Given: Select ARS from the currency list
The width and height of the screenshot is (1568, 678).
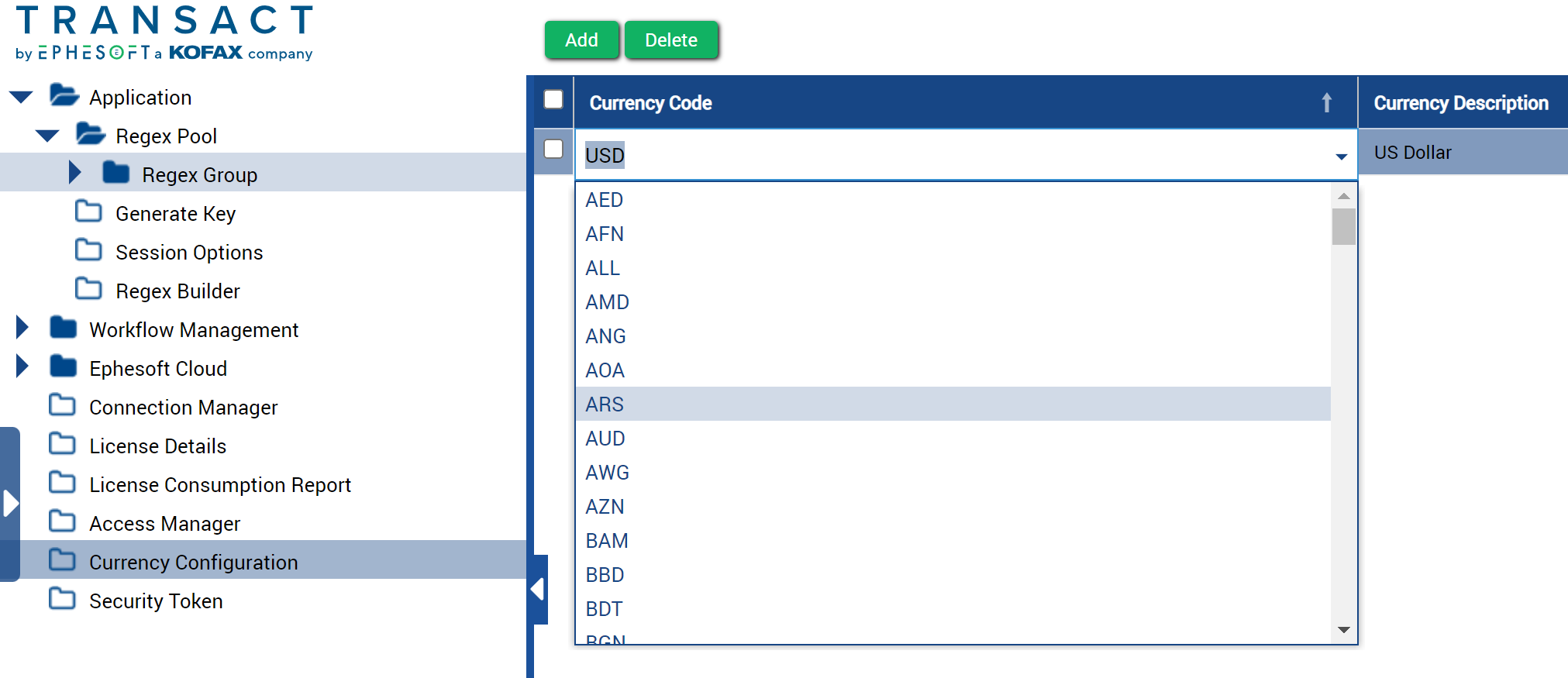Looking at the screenshot, I should [605, 404].
